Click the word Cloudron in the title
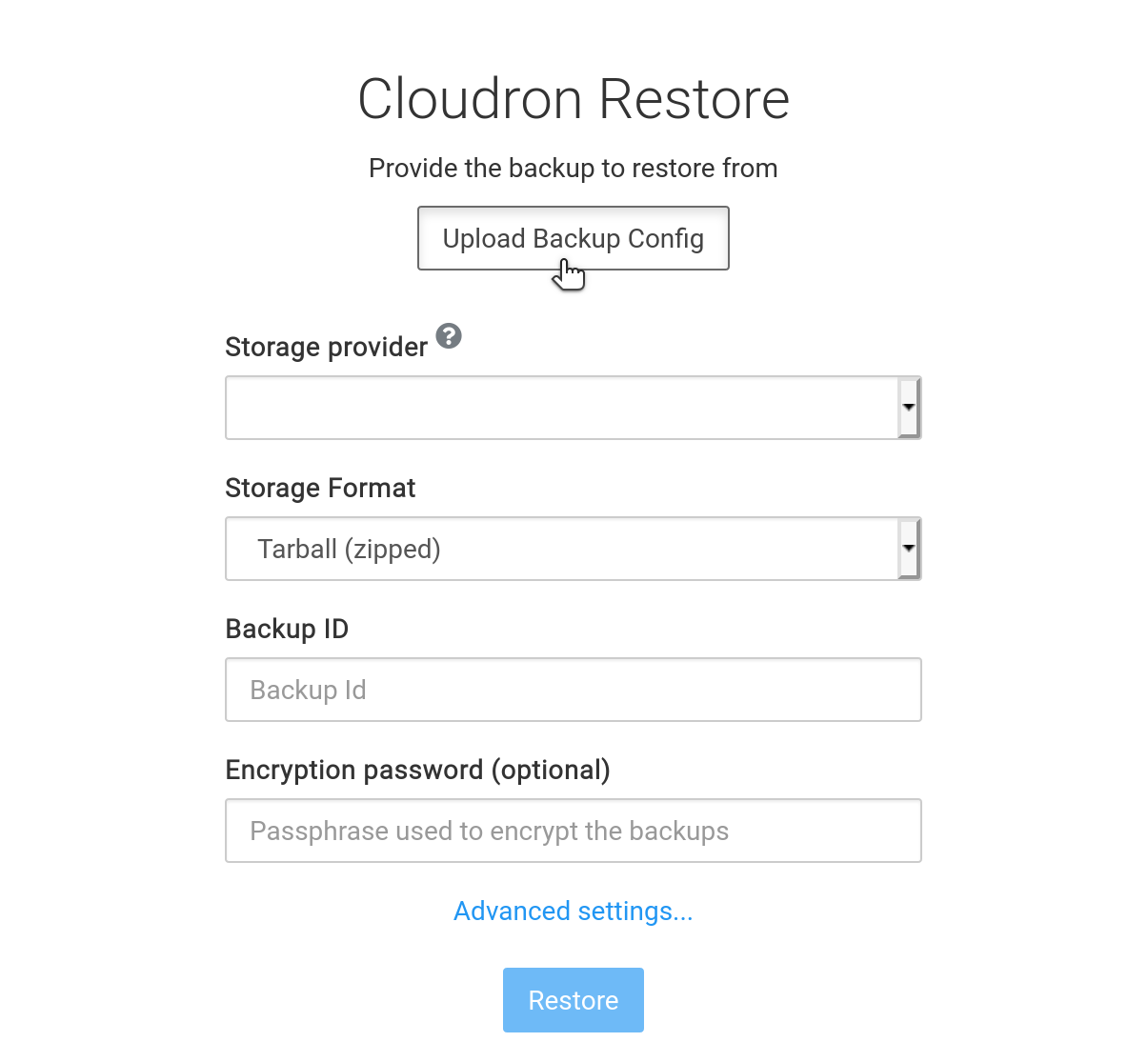 point(470,99)
